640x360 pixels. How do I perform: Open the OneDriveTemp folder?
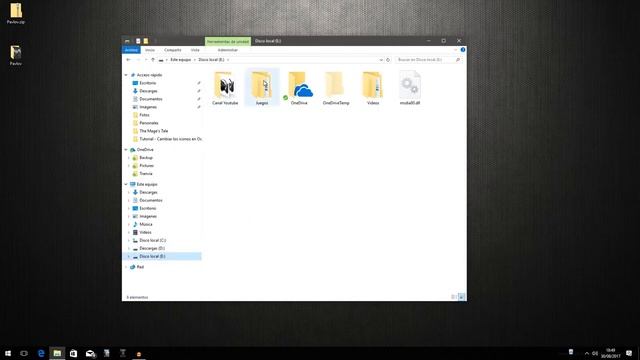pyautogui.click(x=336, y=87)
